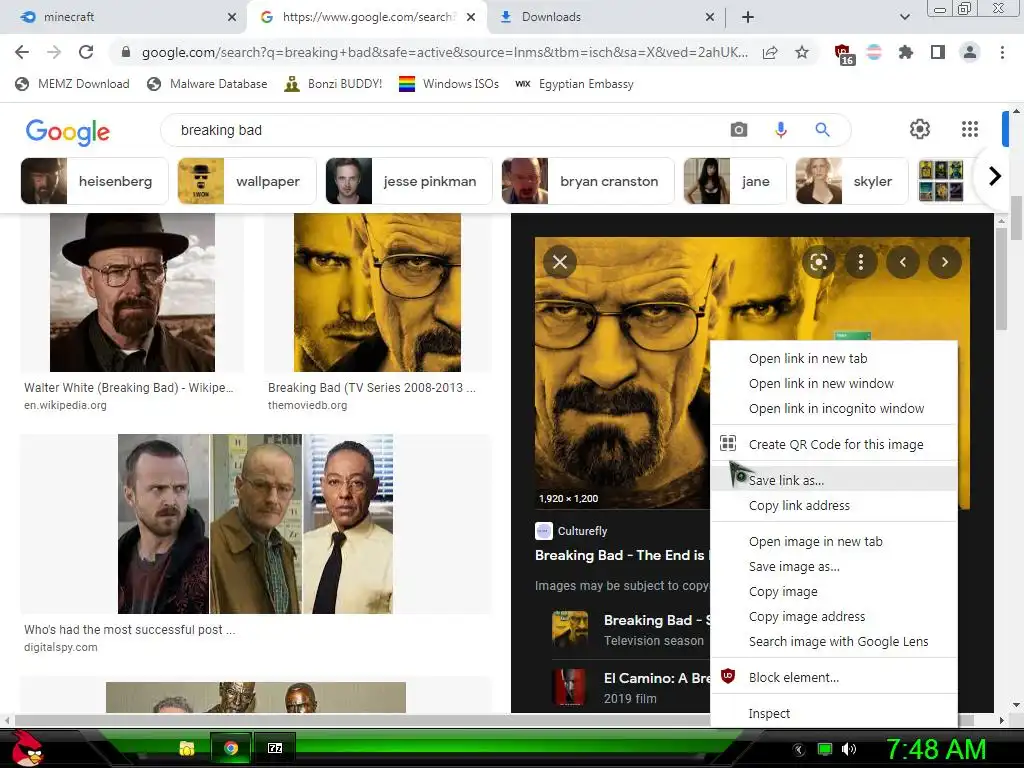Open the three-dot options on preview image
1024x768 pixels.
point(861,262)
